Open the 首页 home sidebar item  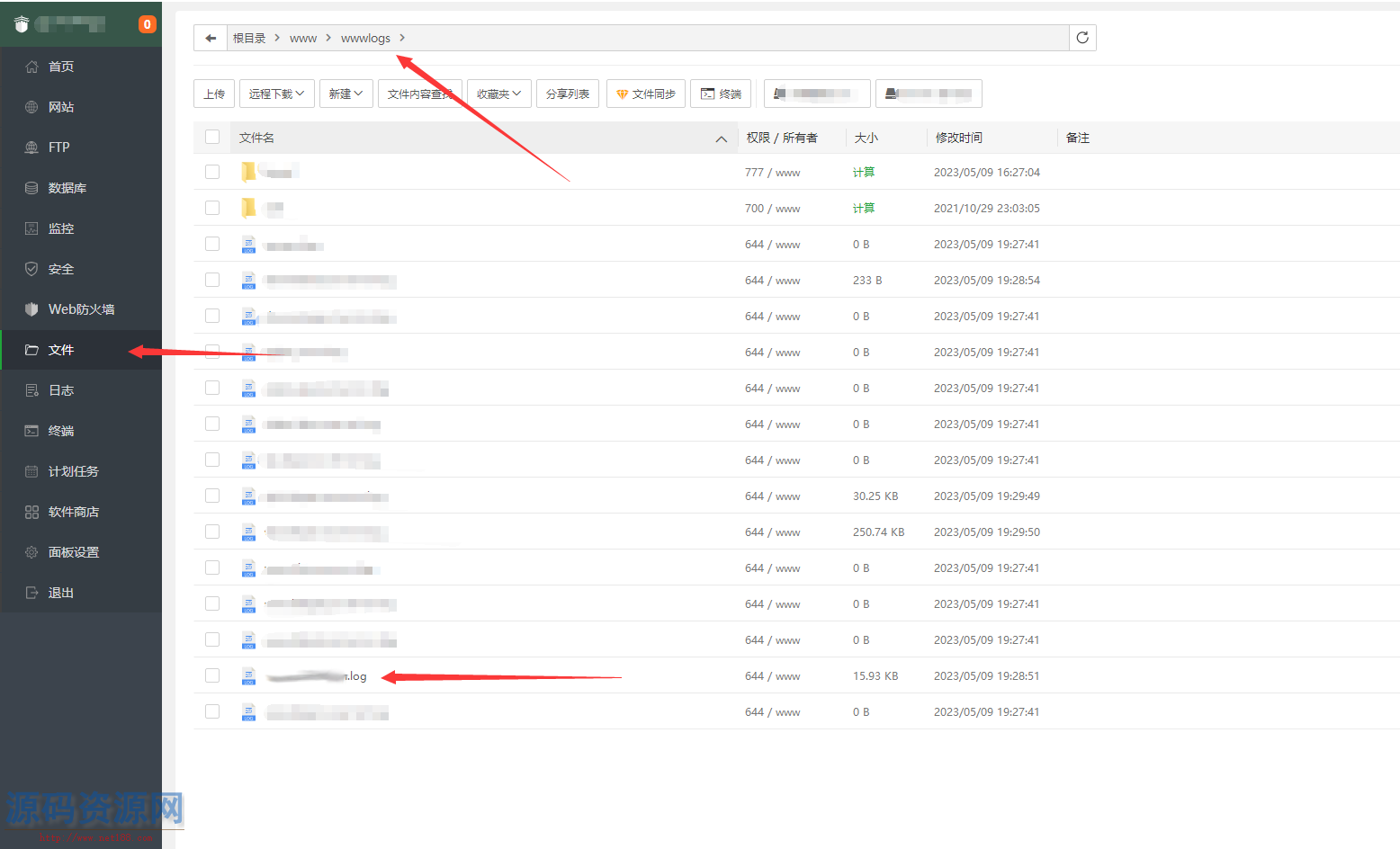click(61, 67)
